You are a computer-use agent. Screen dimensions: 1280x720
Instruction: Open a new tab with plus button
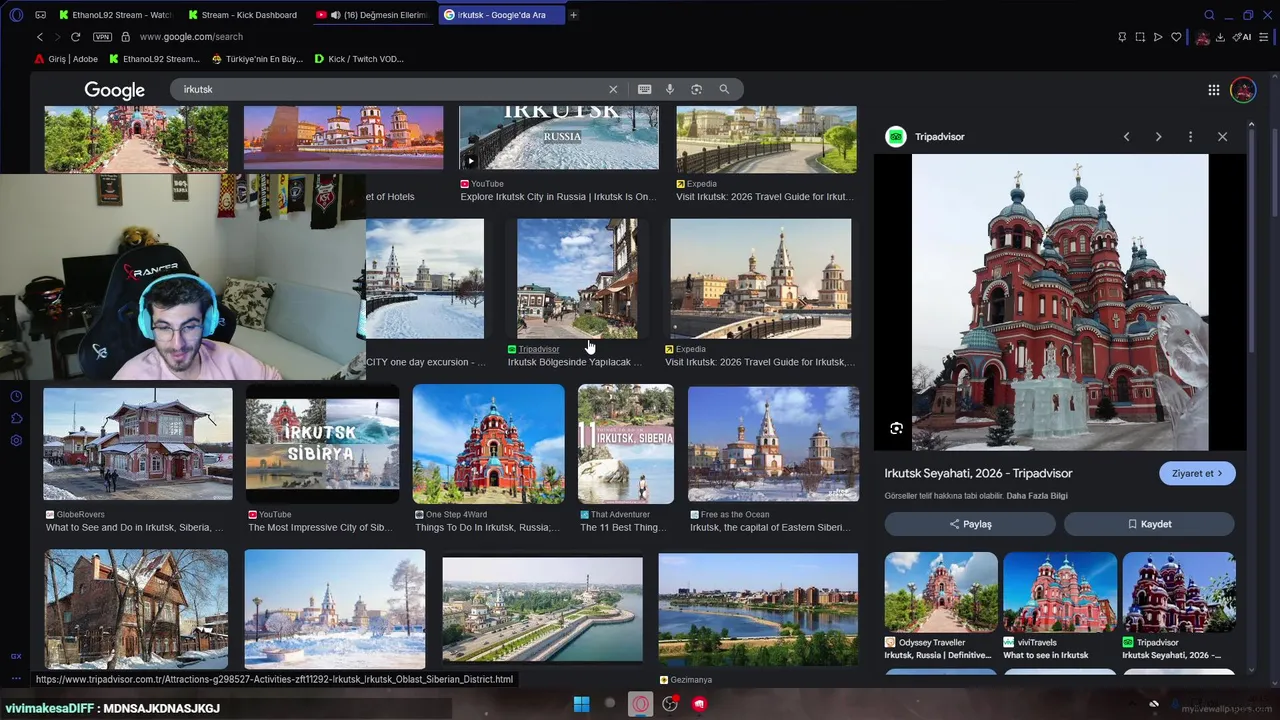(573, 15)
